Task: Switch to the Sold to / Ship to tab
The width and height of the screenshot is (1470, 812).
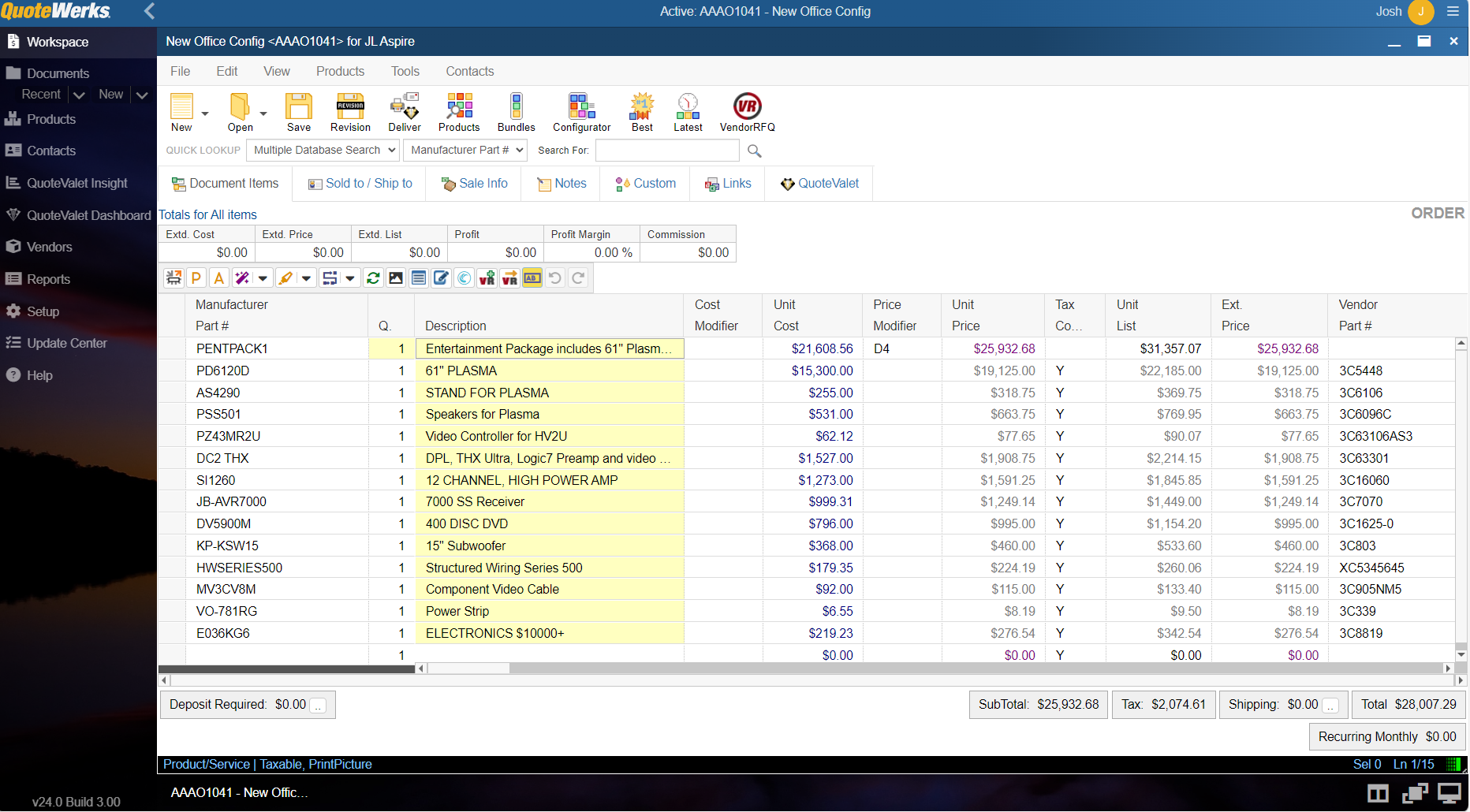Action: tap(360, 184)
